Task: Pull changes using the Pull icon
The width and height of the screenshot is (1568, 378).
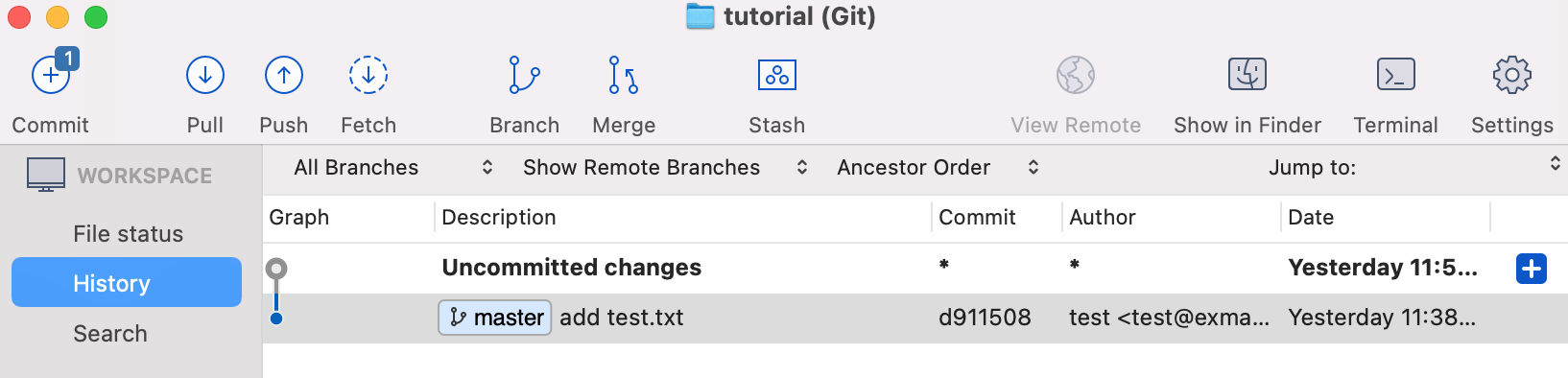Action: (205, 75)
